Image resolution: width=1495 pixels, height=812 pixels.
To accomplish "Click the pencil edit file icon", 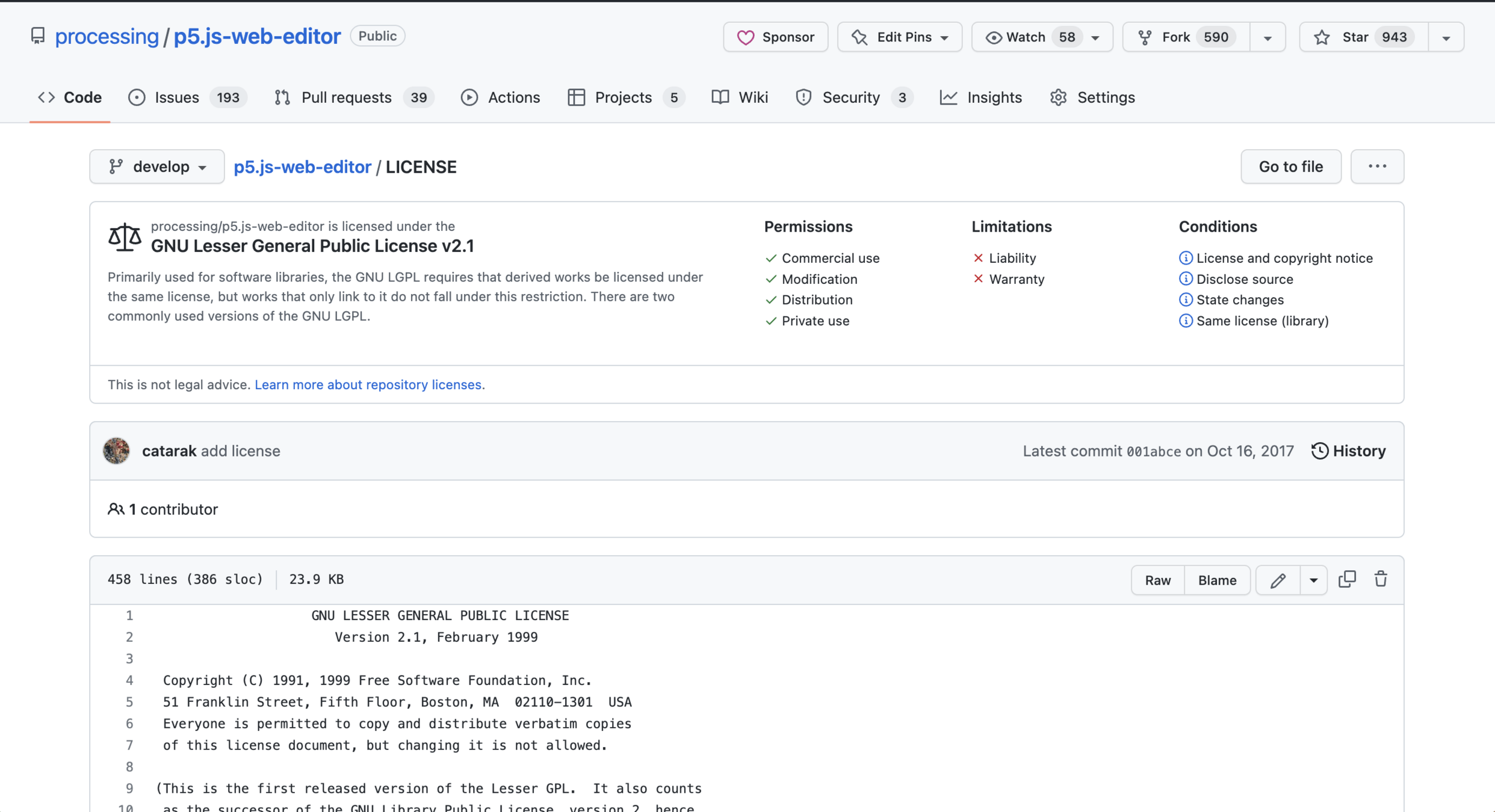I will click(x=1278, y=580).
